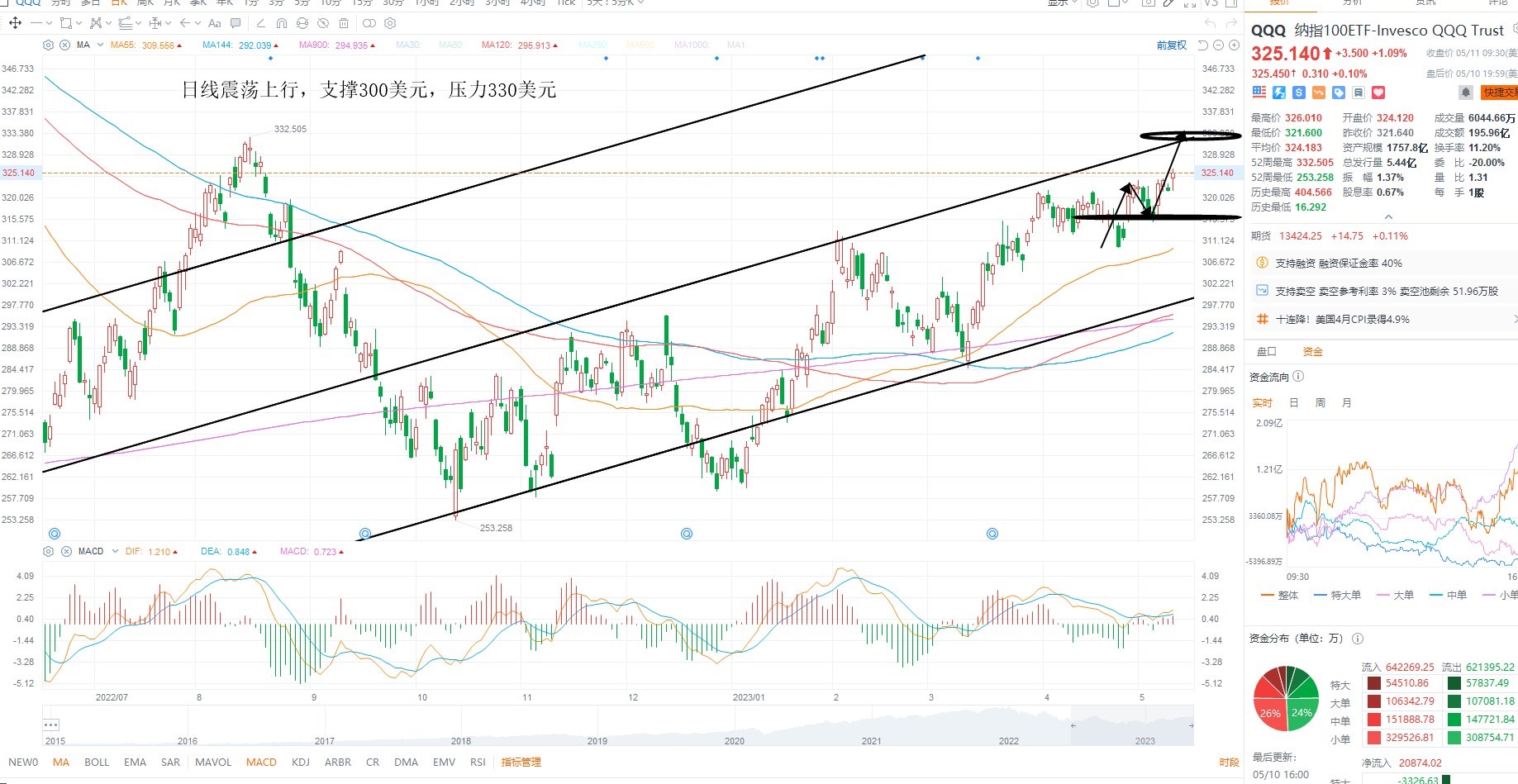1518x784 pixels.
Task: Toggle 整体 series in flow chart legend
Action: pyautogui.click(x=1280, y=595)
